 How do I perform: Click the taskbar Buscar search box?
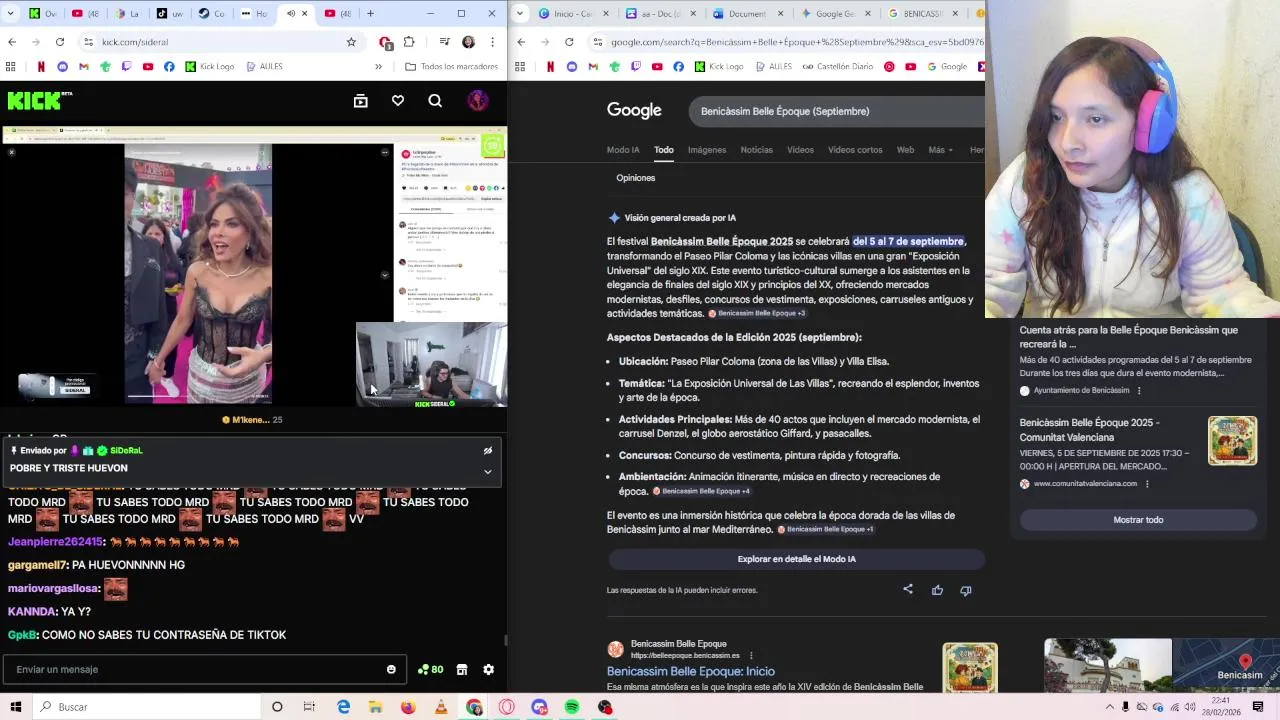pos(146,707)
